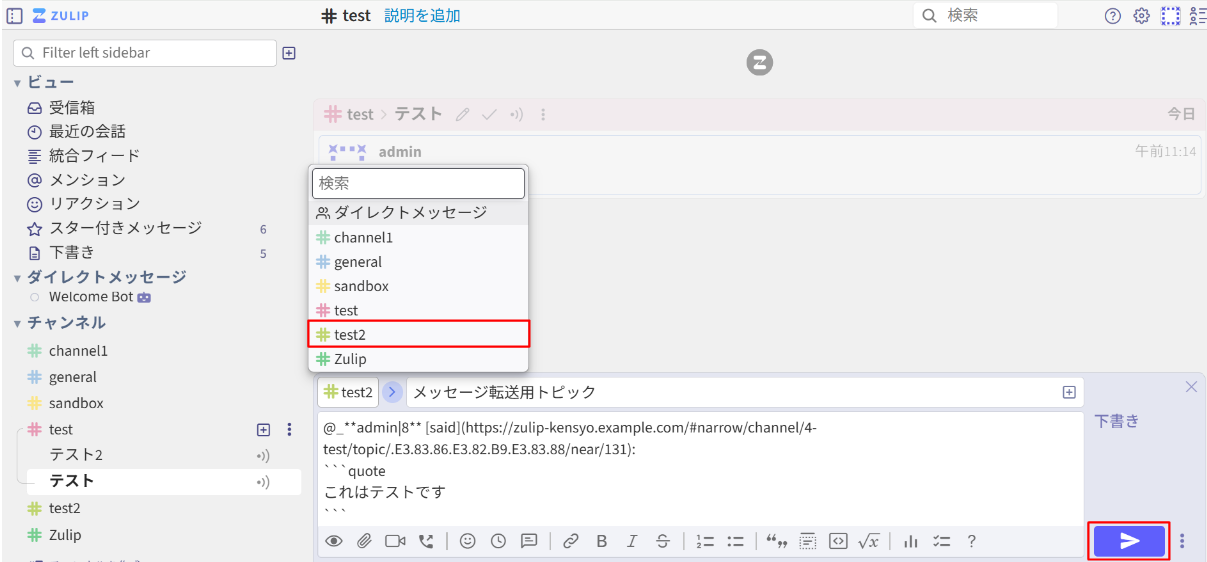
Task: Open the emoji picker in compose toolbar
Action: click(467, 541)
